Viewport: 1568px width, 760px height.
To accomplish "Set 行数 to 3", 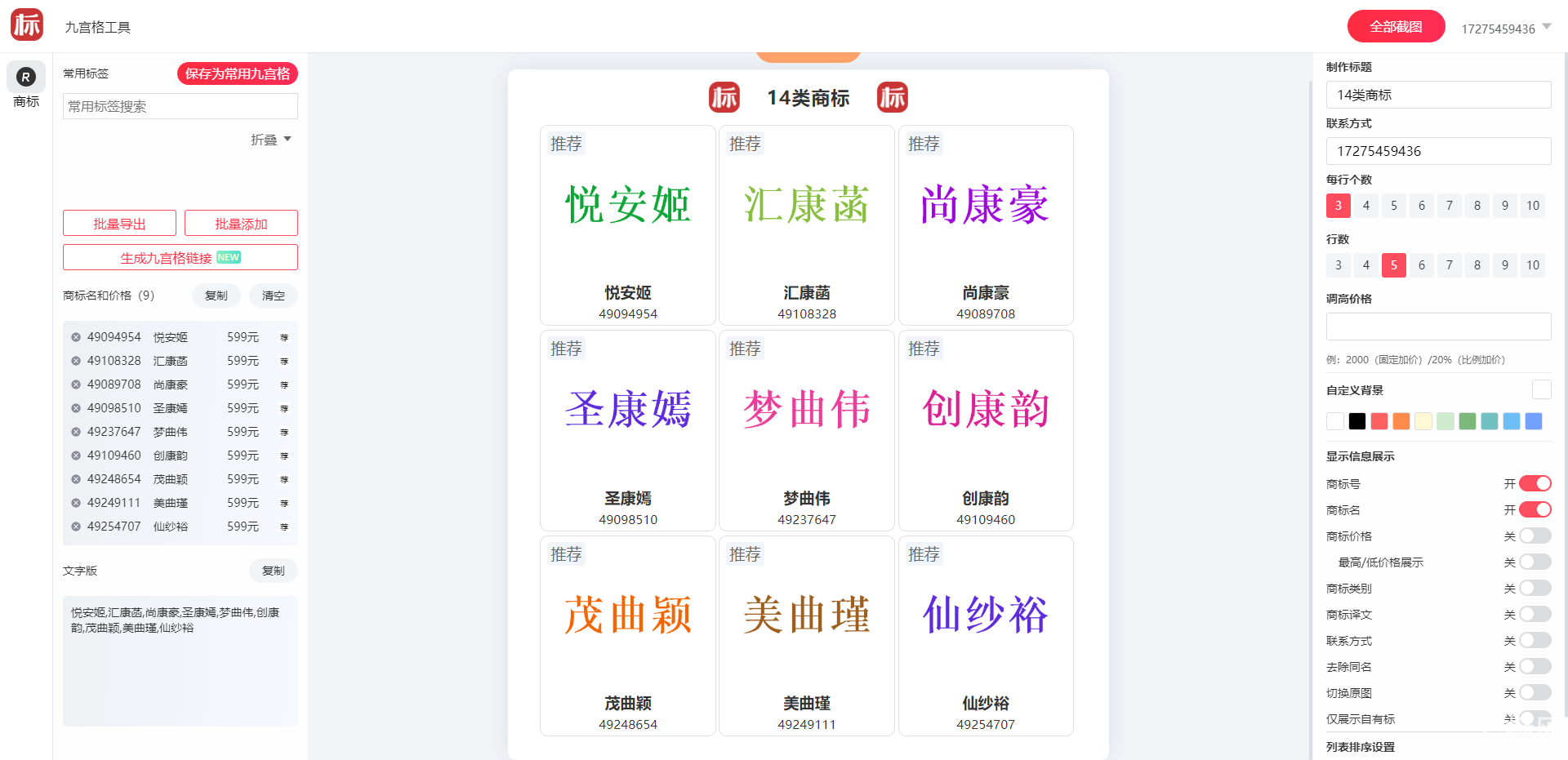I will (1339, 265).
